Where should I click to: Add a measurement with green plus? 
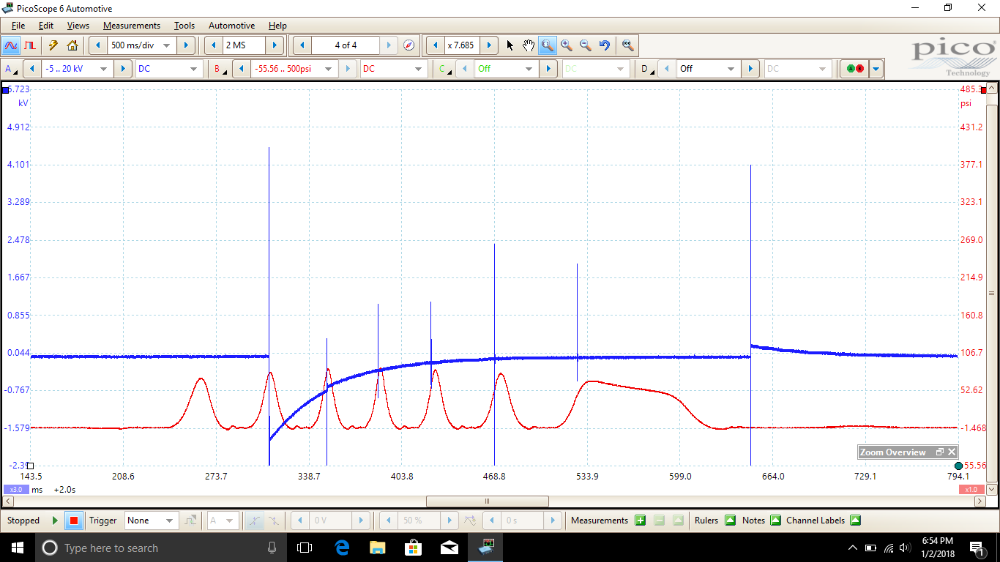(640, 521)
